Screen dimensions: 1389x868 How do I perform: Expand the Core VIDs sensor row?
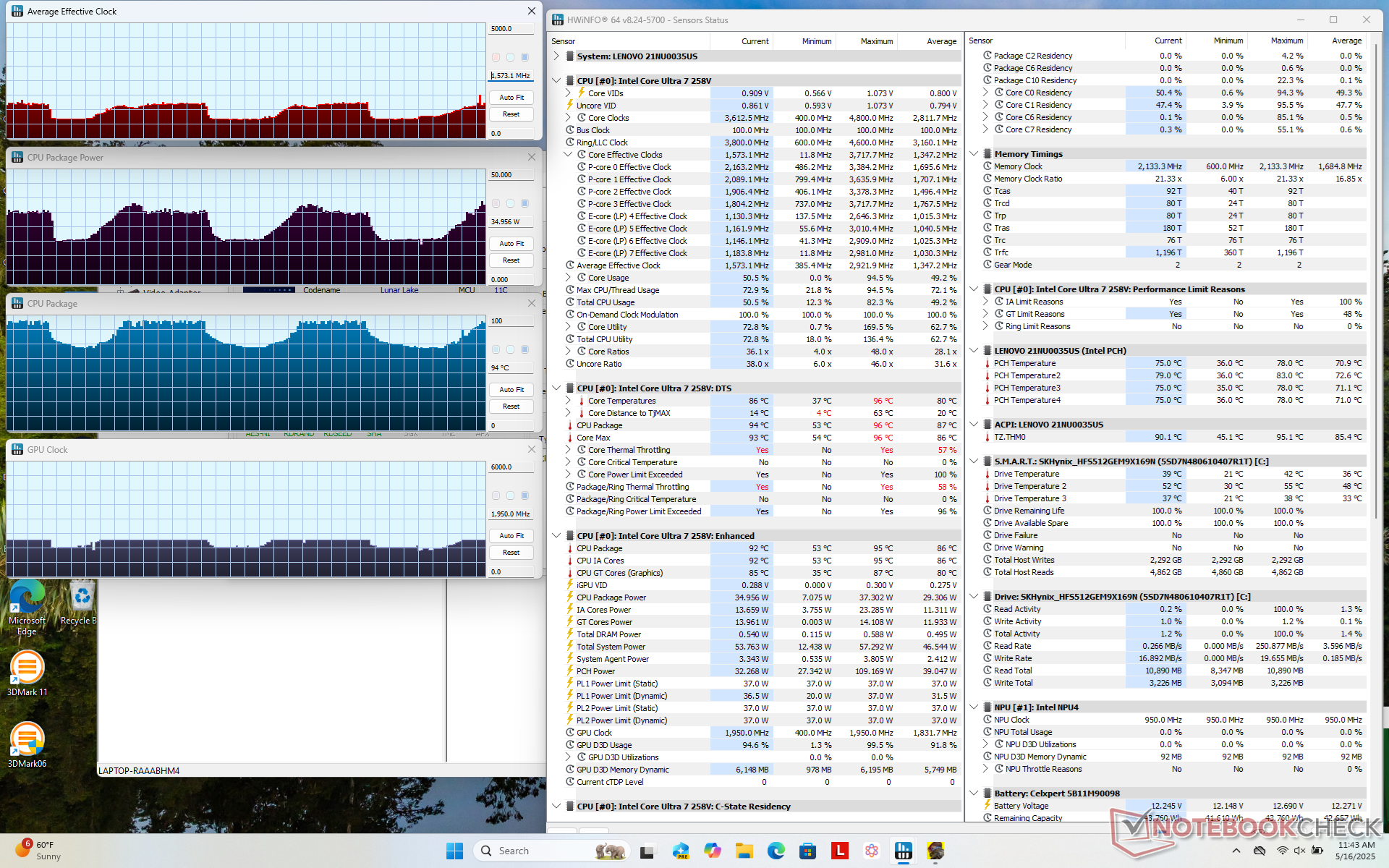click(568, 93)
